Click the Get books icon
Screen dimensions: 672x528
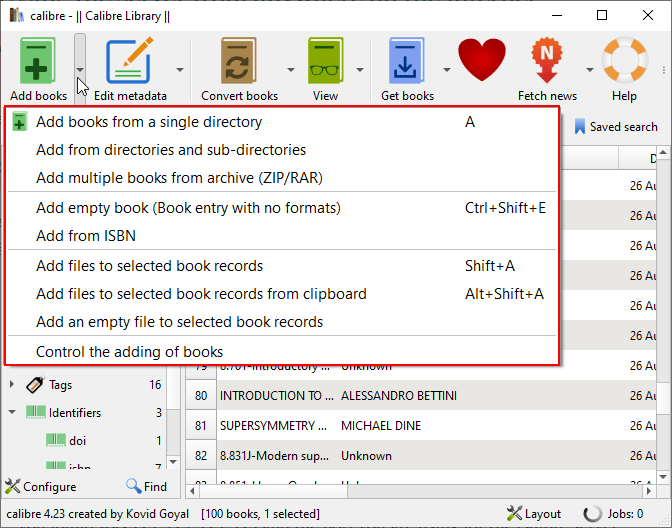[407, 61]
